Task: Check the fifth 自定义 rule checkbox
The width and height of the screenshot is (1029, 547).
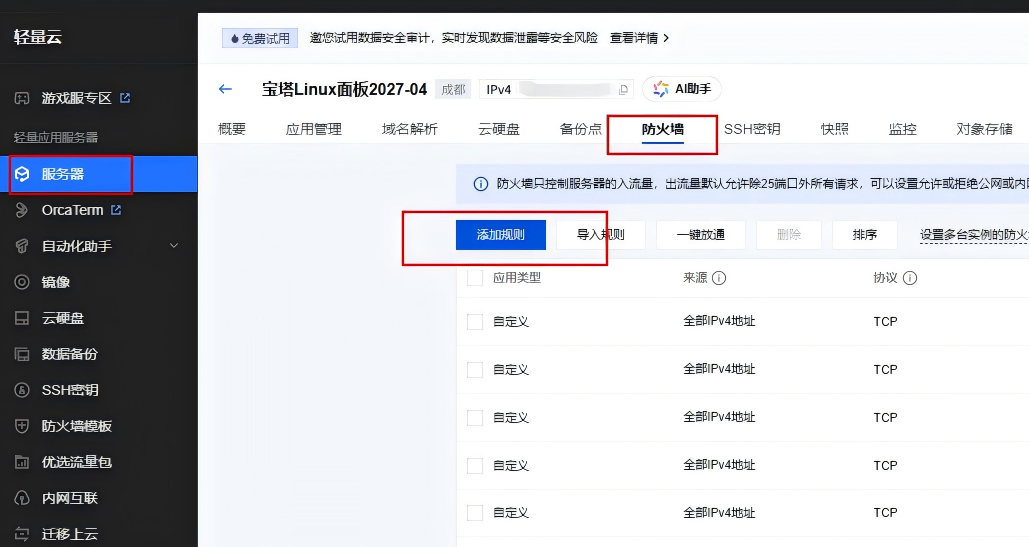Action: (x=474, y=513)
